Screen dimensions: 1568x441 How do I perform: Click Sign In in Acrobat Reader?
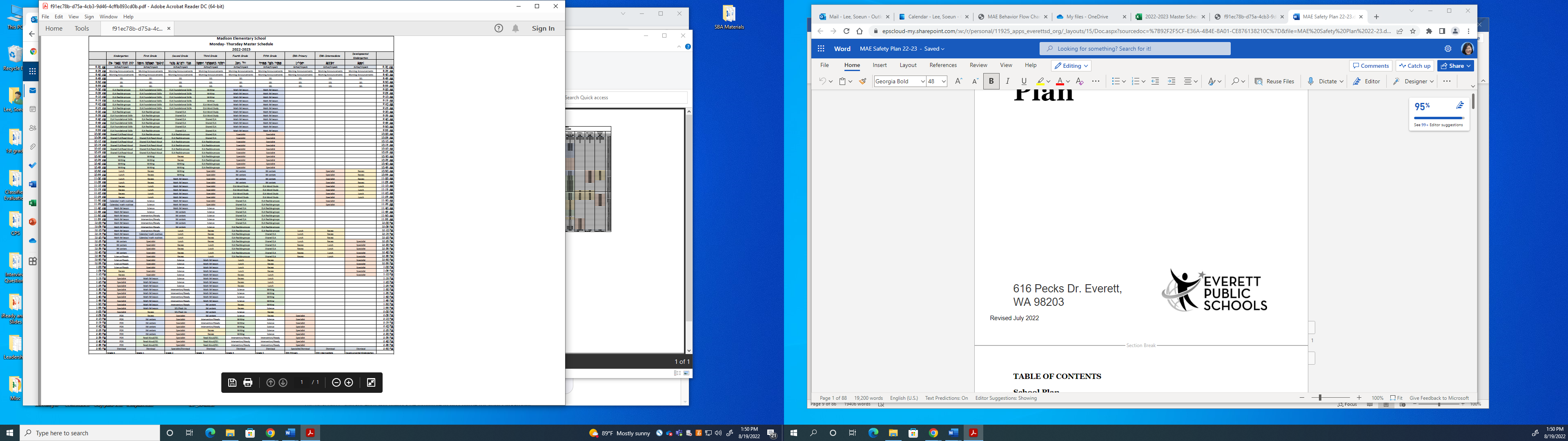(543, 28)
